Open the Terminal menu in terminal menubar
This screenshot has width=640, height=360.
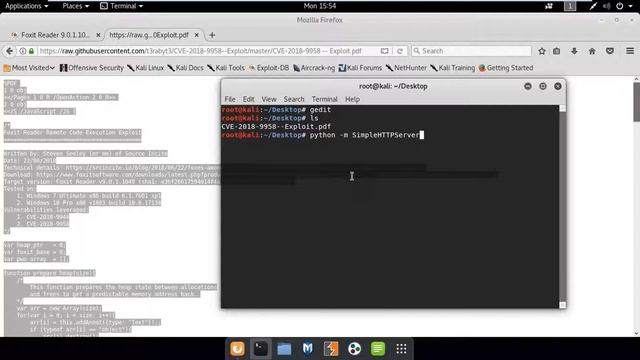point(324,99)
